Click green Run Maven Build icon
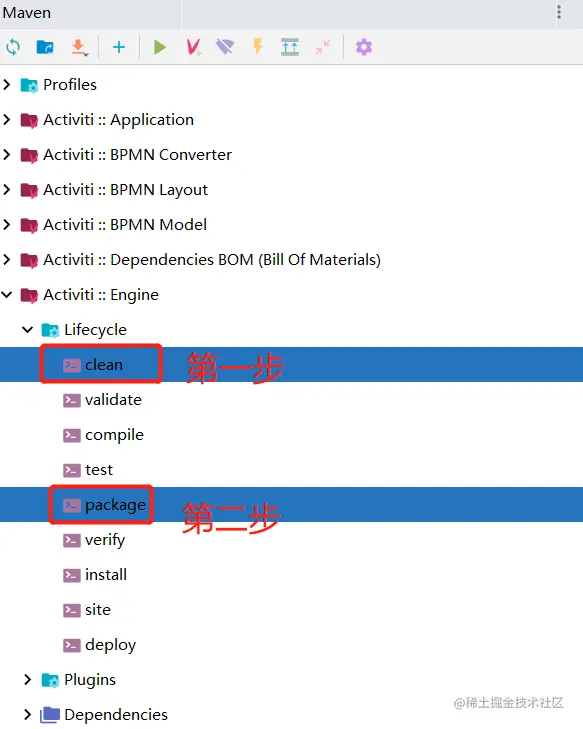Image resolution: width=583 pixels, height=729 pixels. [159, 47]
